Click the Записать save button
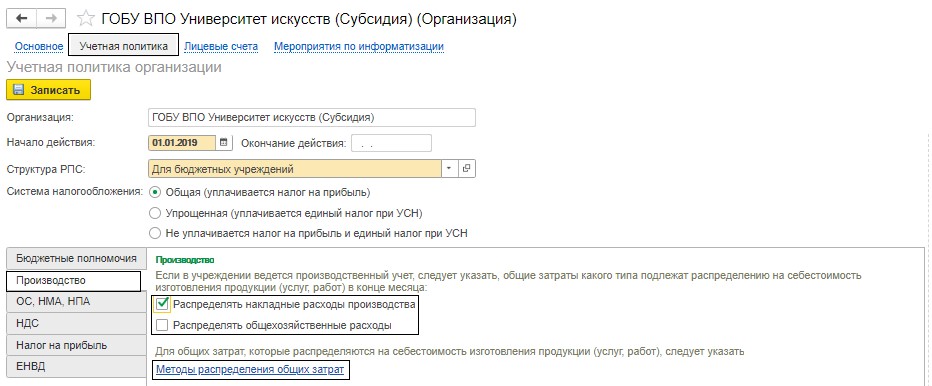 48,90
